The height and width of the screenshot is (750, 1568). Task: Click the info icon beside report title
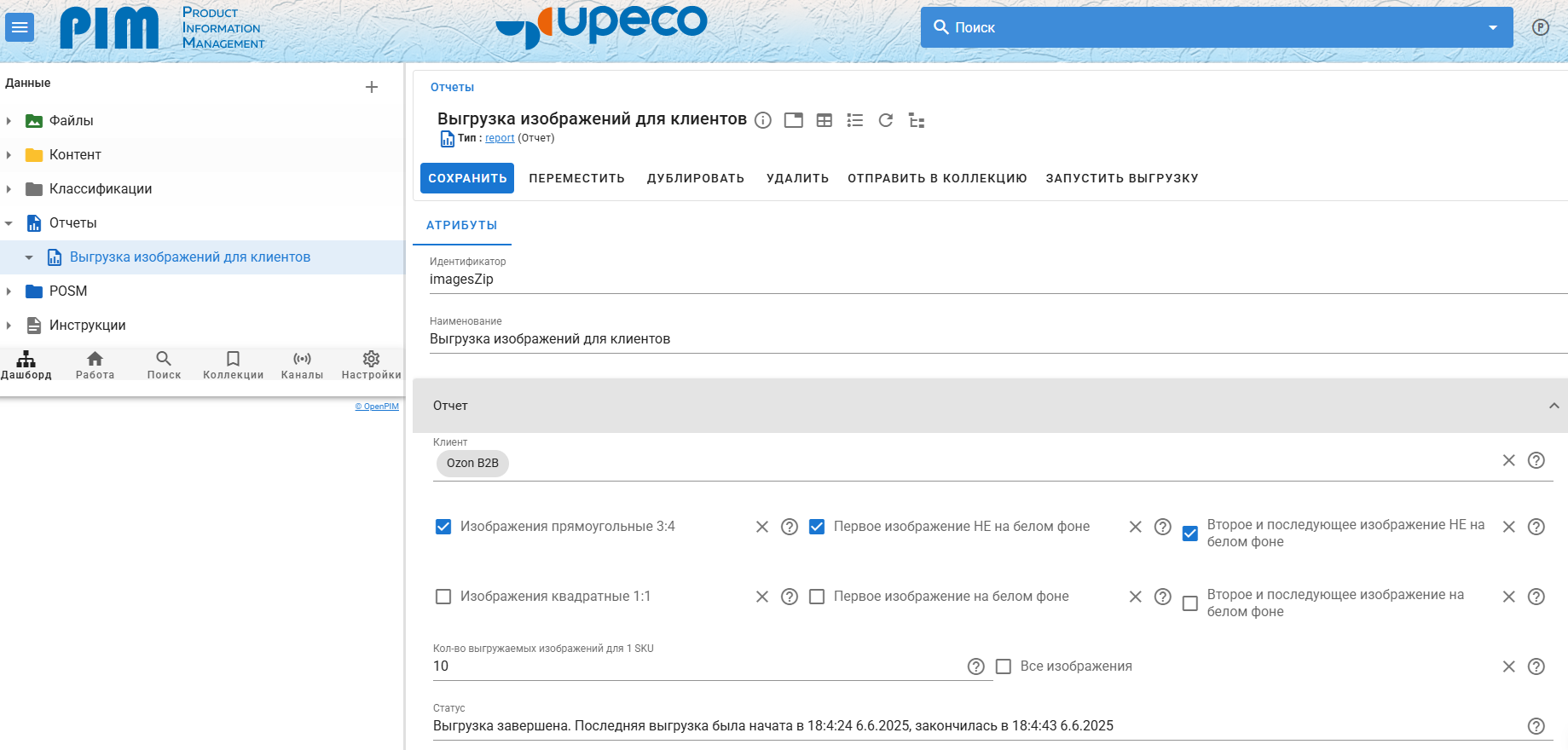pos(763,120)
